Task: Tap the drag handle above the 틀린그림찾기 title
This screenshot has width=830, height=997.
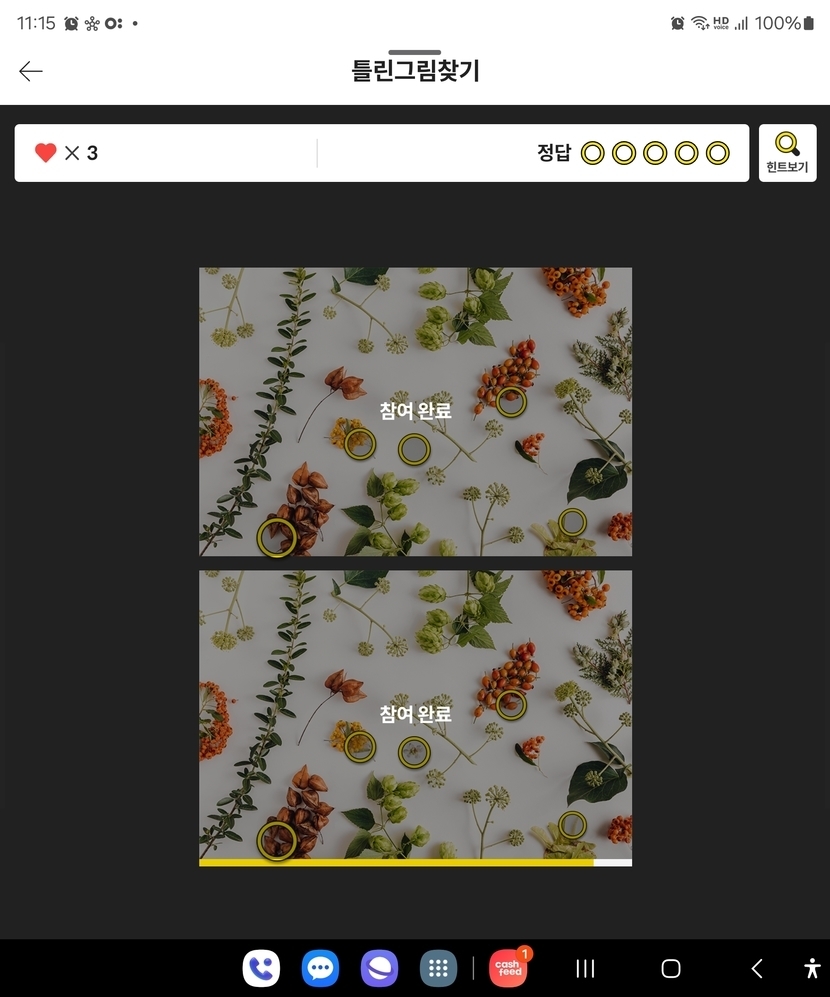Action: click(415, 52)
